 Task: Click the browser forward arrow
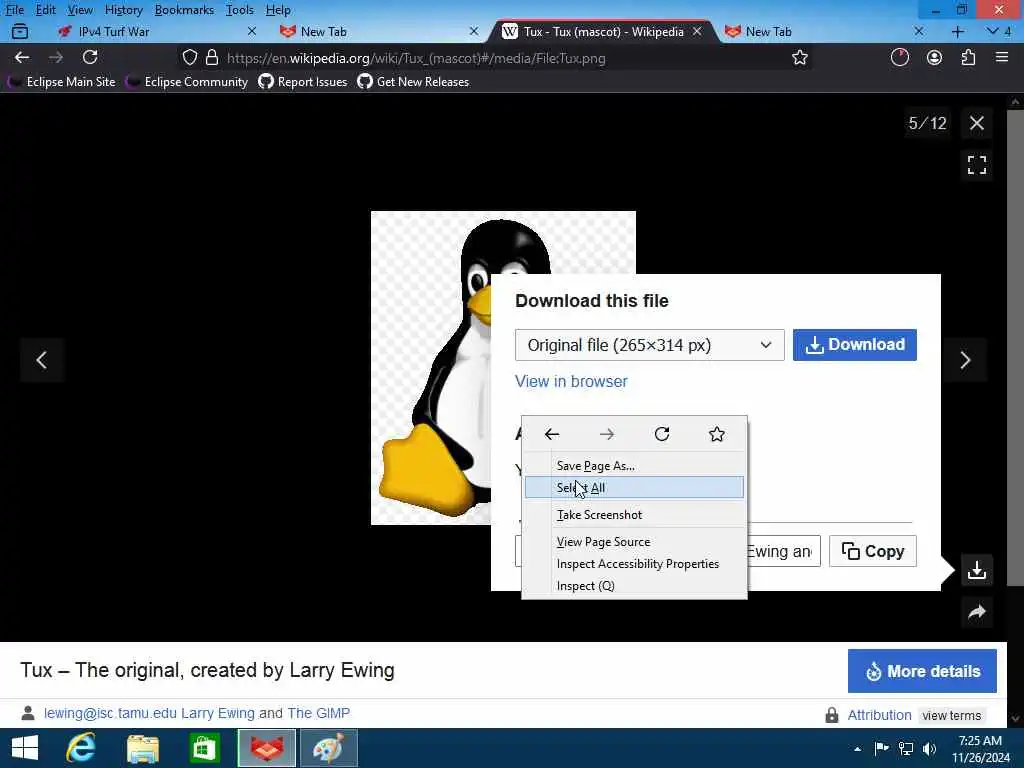[56, 57]
